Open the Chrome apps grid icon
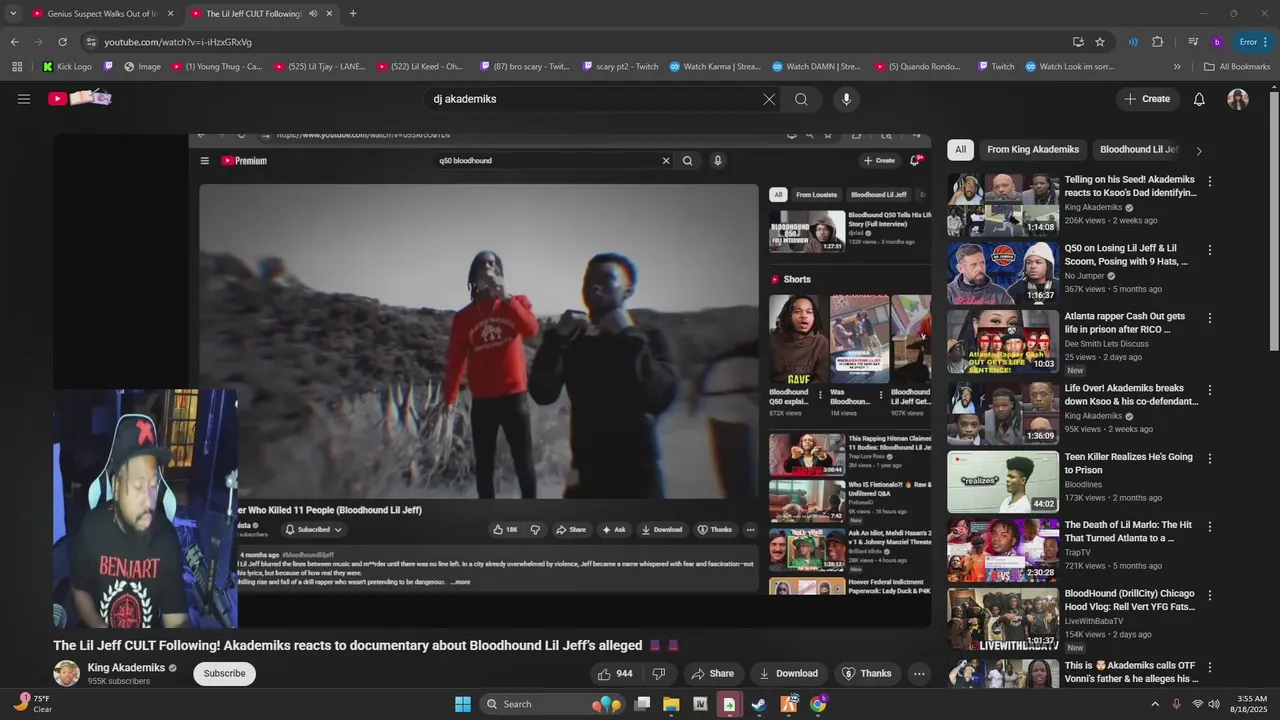The width and height of the screenshot is (1280, 720). [x=17, y=67]
